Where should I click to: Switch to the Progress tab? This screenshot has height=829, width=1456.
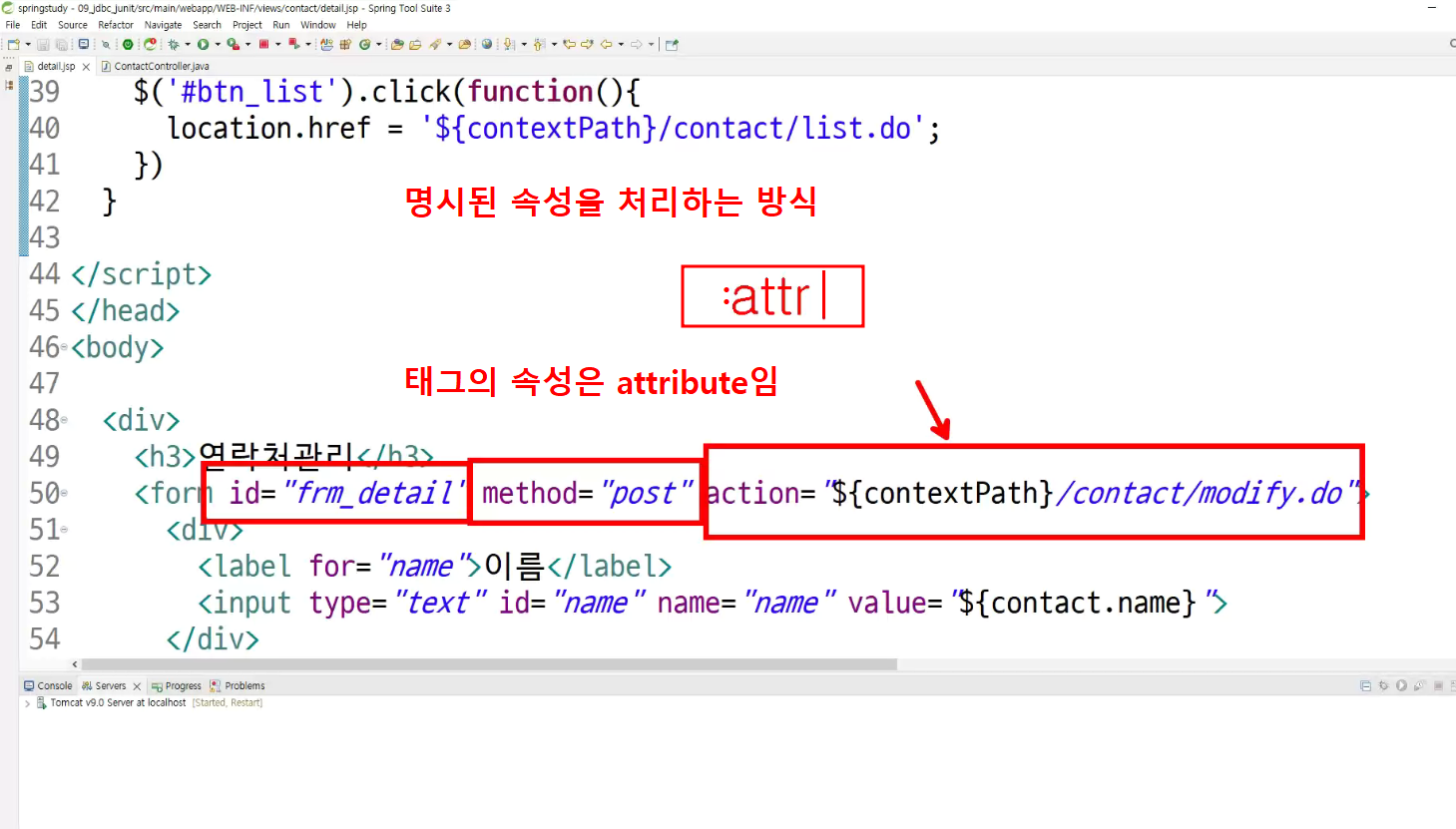click(x=177, y=685)
